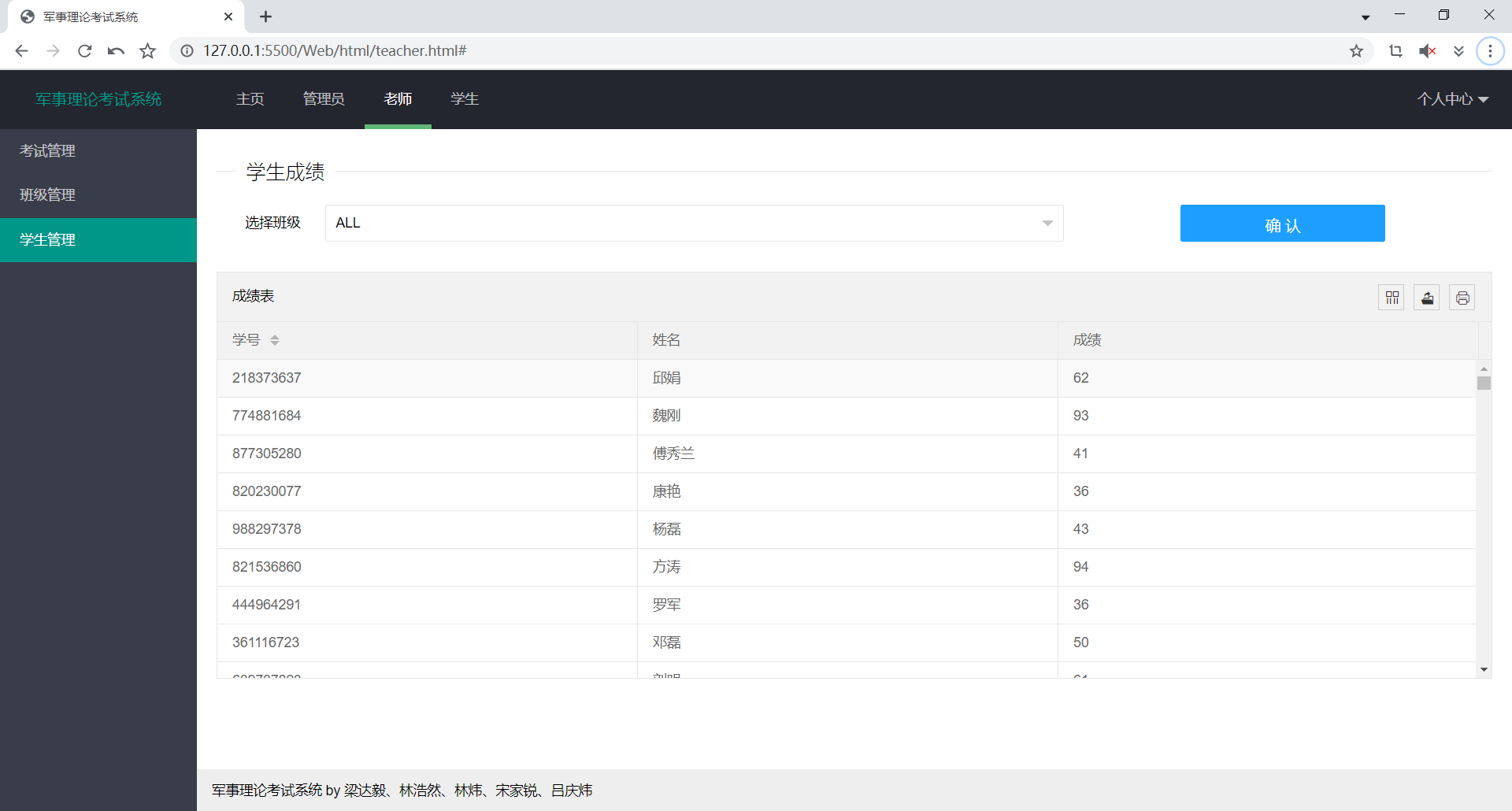Open 考试管理 in the sidebar
The width and height of the screenshot is (1512, 811).
click(98, 150)
